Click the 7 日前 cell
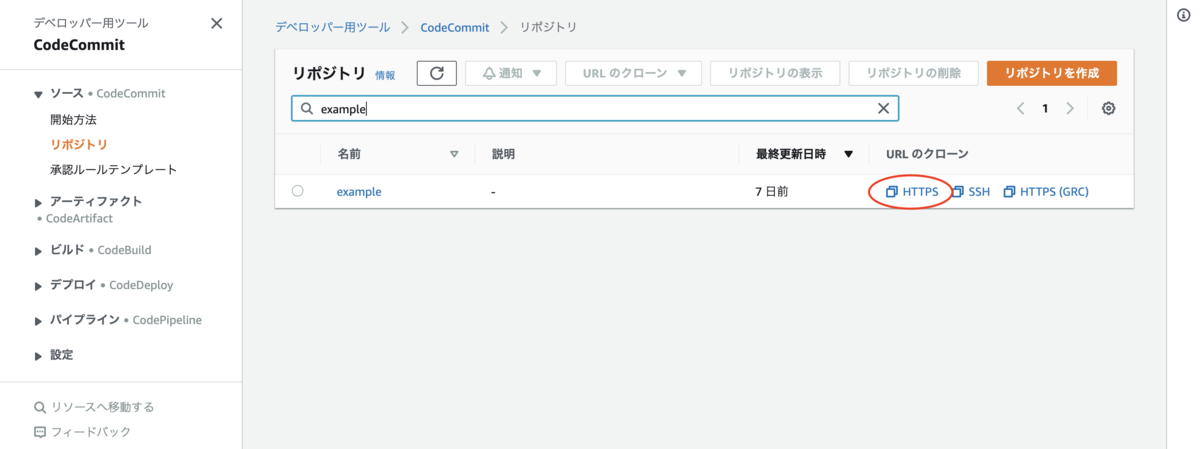 pos(772,191)
